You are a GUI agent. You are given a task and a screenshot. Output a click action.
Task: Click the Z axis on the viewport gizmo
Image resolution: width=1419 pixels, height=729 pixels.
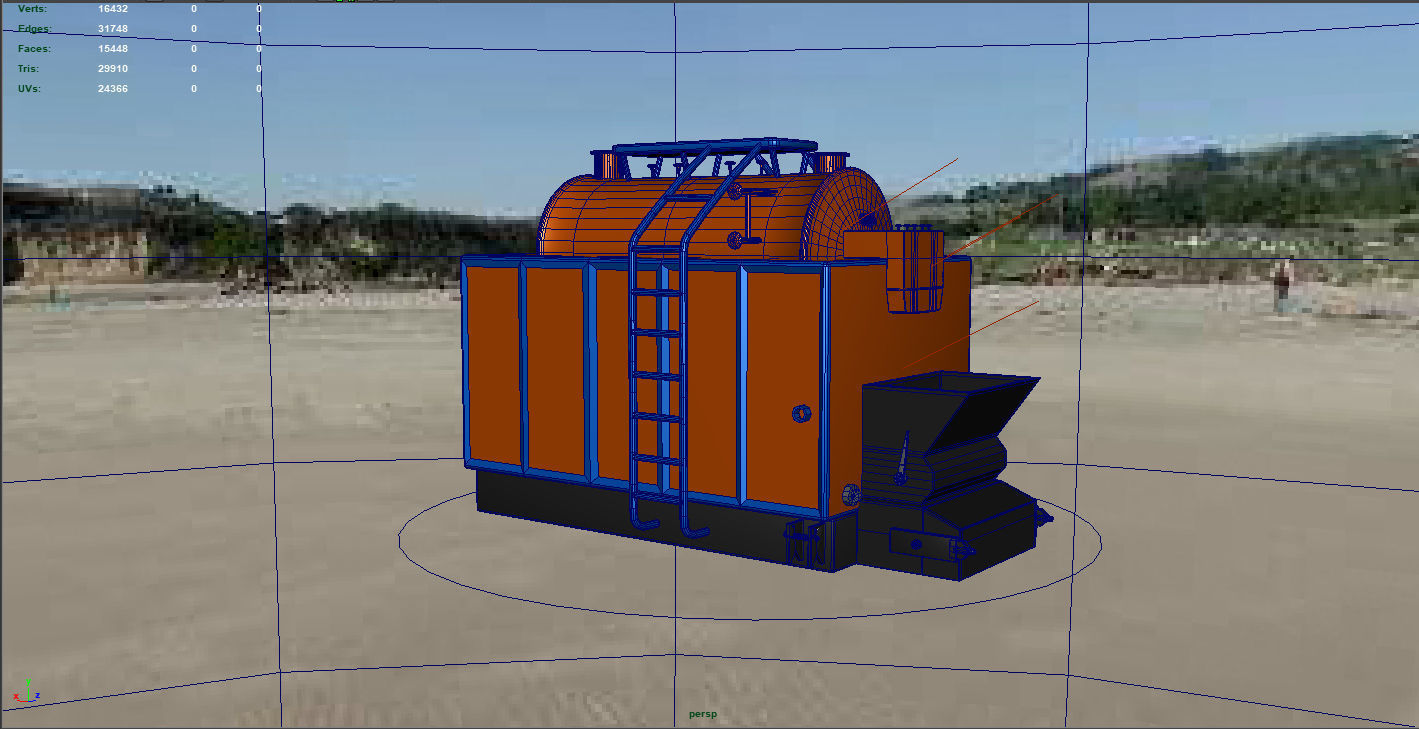(38, 695)
